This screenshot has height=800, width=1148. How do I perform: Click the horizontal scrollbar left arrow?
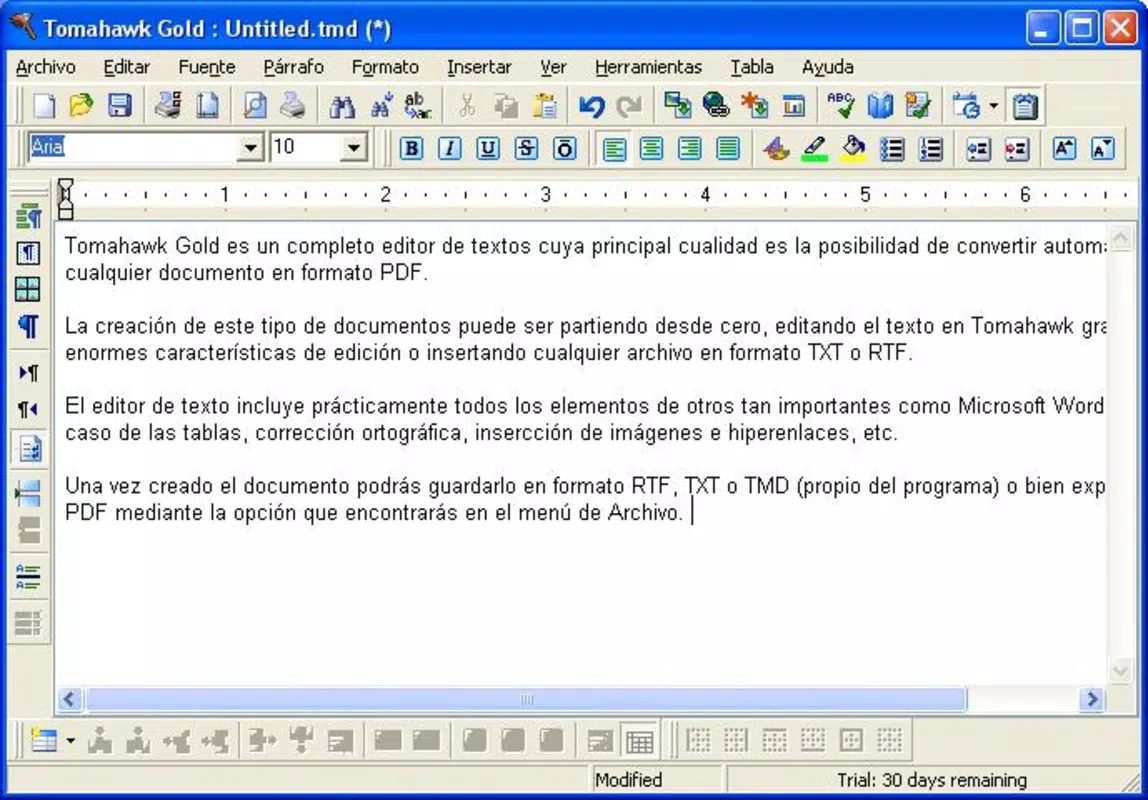coord(70,700)
